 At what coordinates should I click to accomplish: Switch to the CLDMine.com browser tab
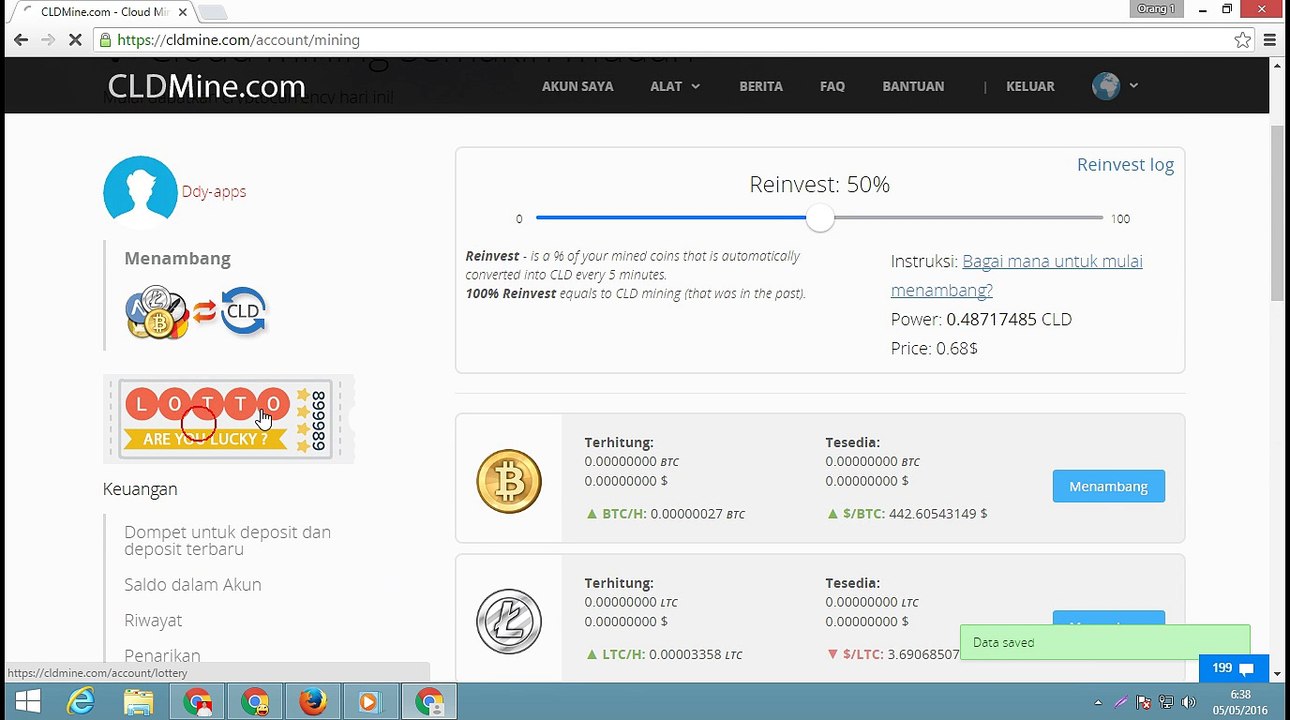(x=104, y=12)
